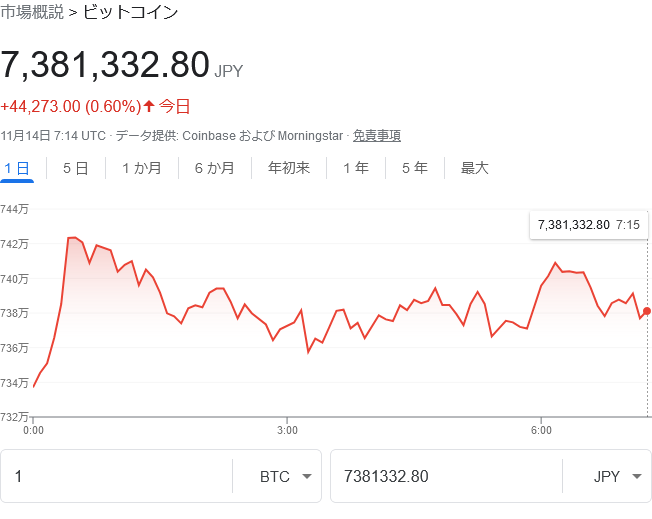Open the BTC currency dropdown arrow
This screenshot has width=652, height=519.
coord(307,477)
